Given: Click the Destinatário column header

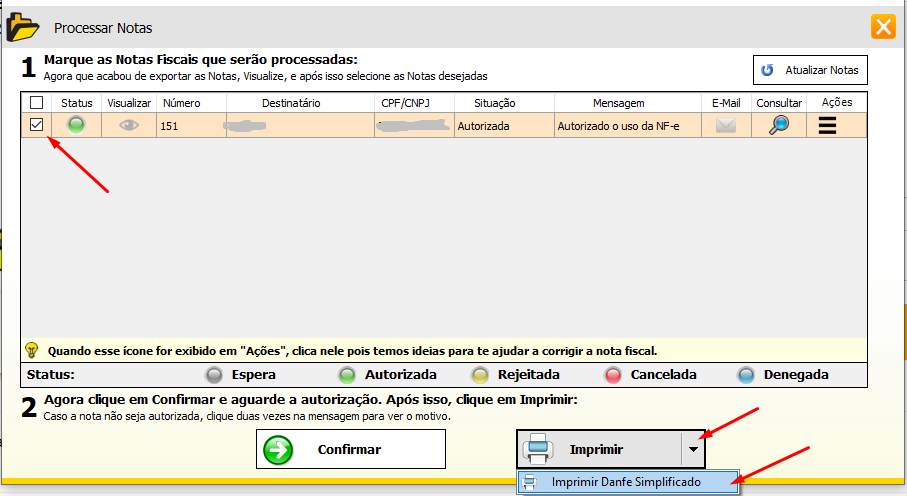Looking at the screenshot, I should click(x=290, y=102).
